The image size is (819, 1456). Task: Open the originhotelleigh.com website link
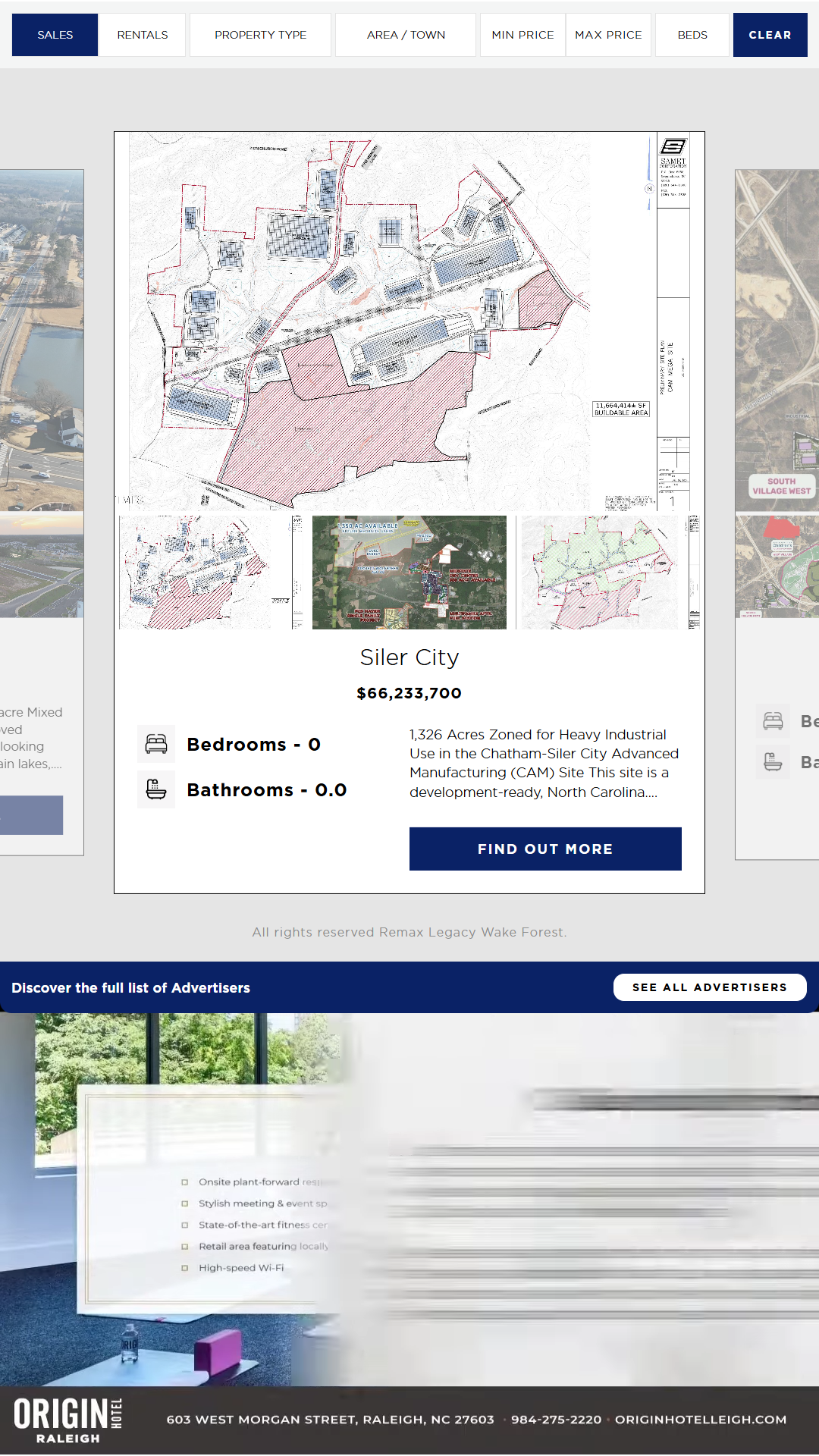pos(700,1420)
